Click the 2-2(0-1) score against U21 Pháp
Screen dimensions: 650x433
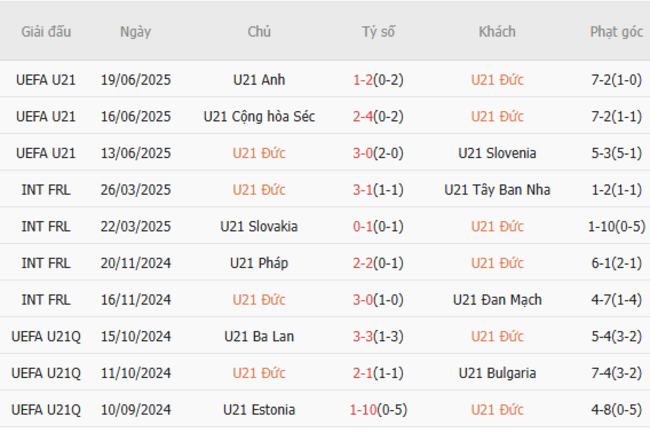[378, 263]
